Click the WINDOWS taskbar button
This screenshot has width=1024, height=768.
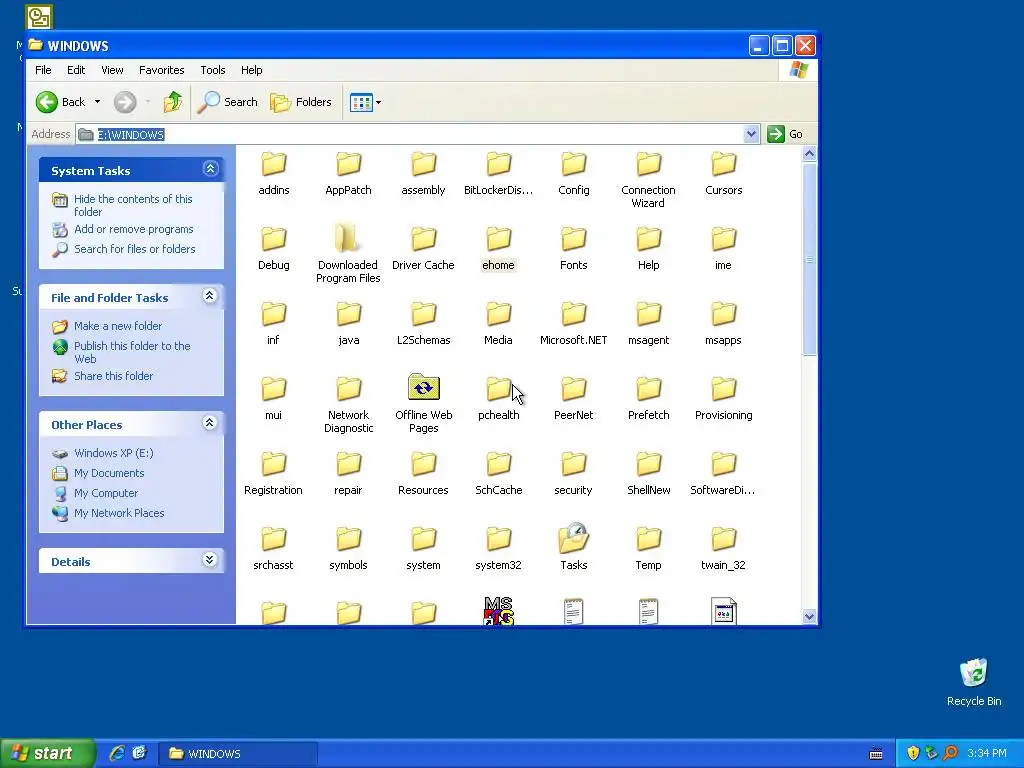(238, 754)
